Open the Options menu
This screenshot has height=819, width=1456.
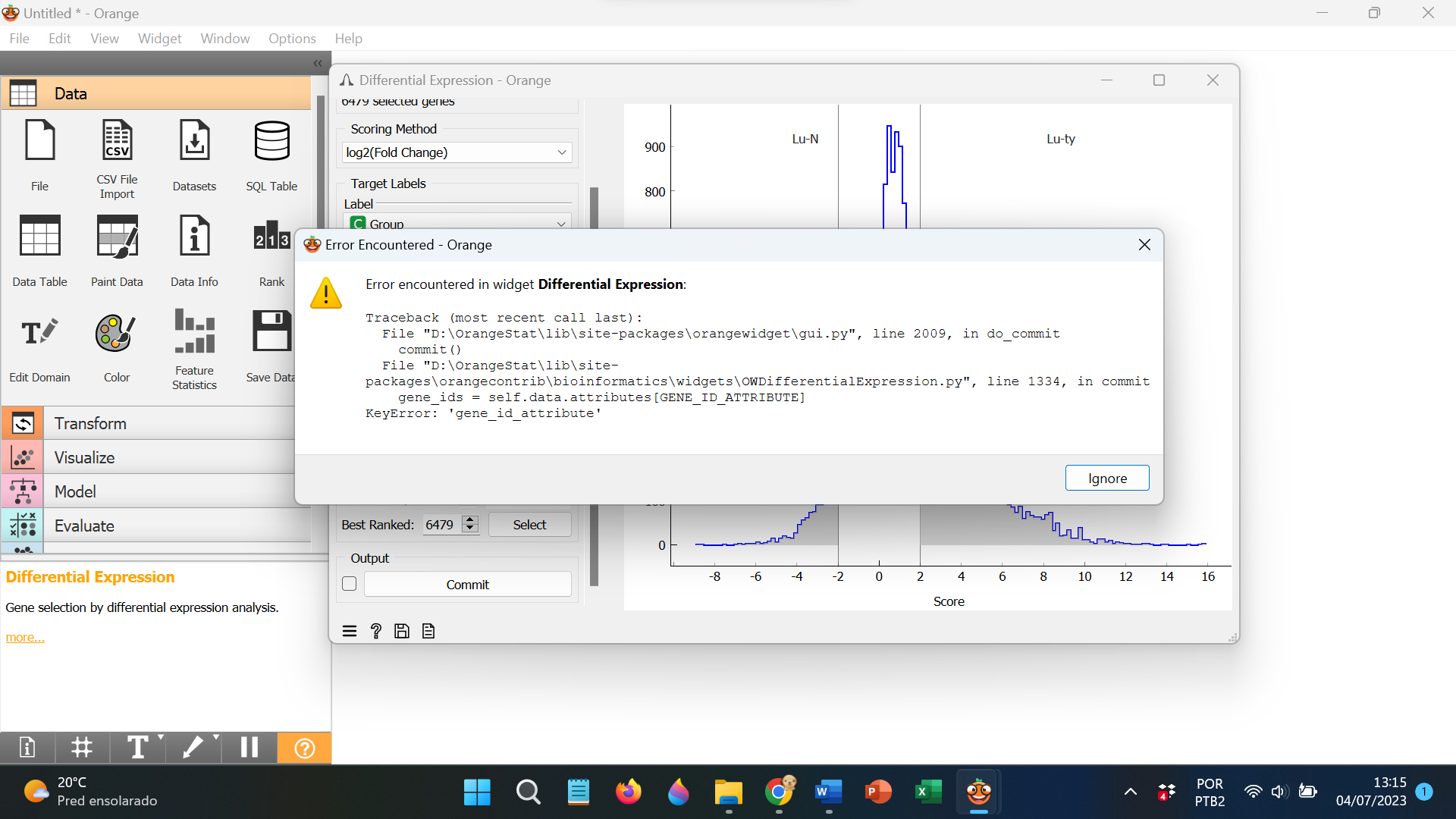291,38
